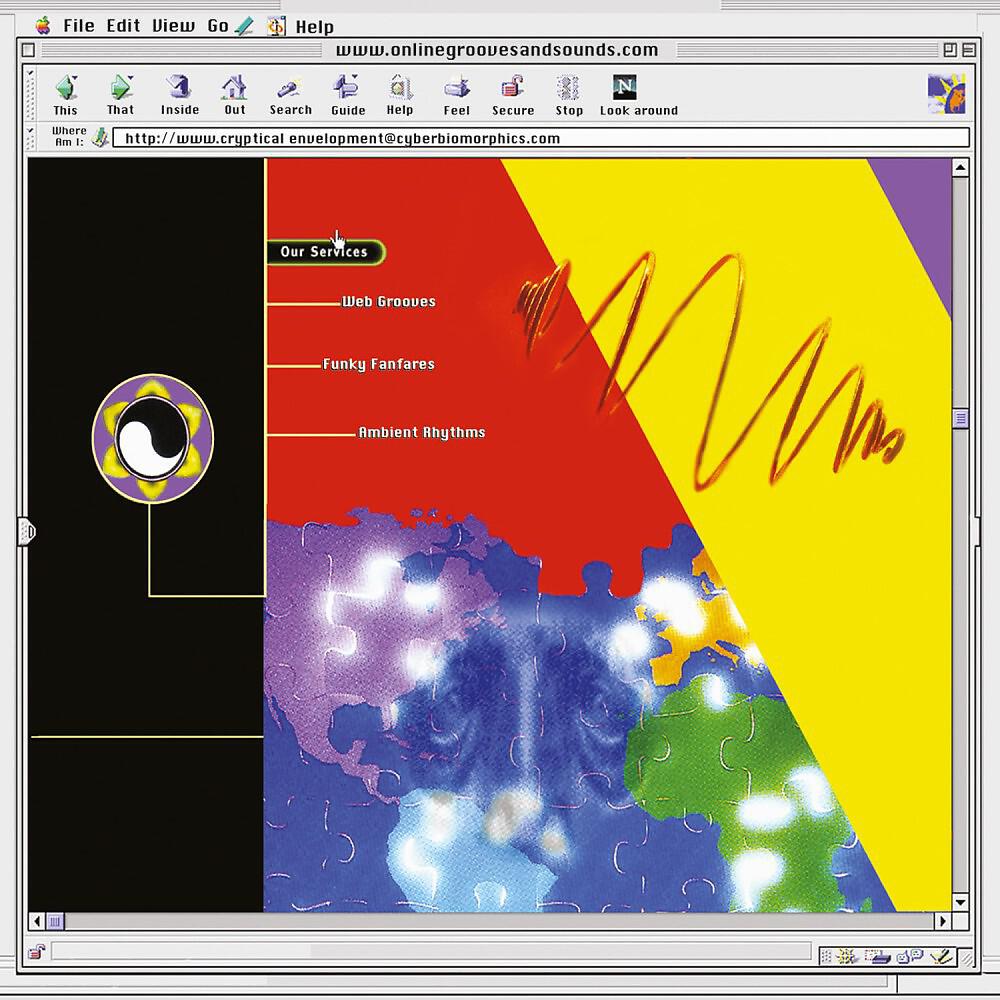Click the URL location field
The image size is (1000, 1000).
pos(541,138)
